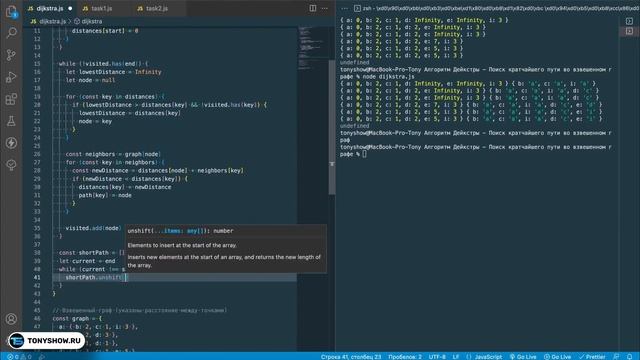Viewport: 640px width, 360px height.
Task: Click the terminal prompt cursor at the end
Action: (x=364, y=154)
